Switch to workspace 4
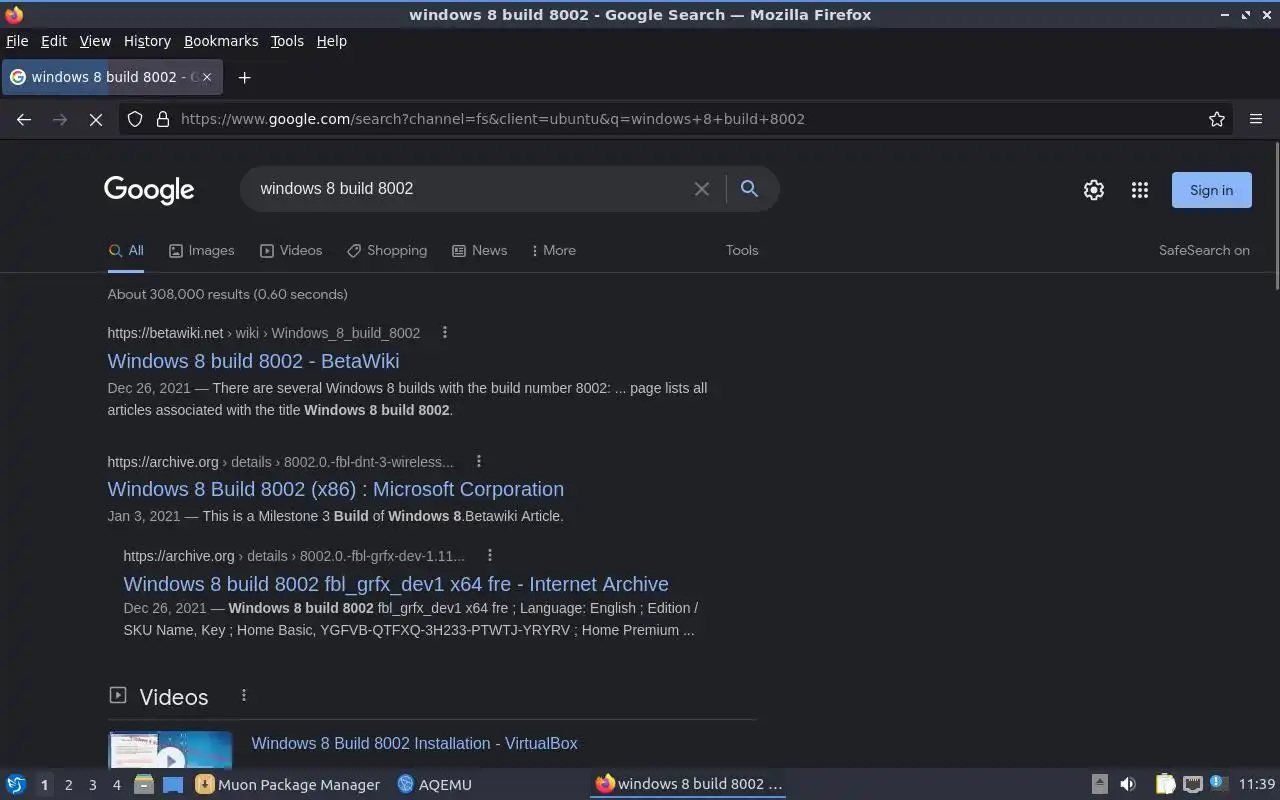 click(116, 785)
